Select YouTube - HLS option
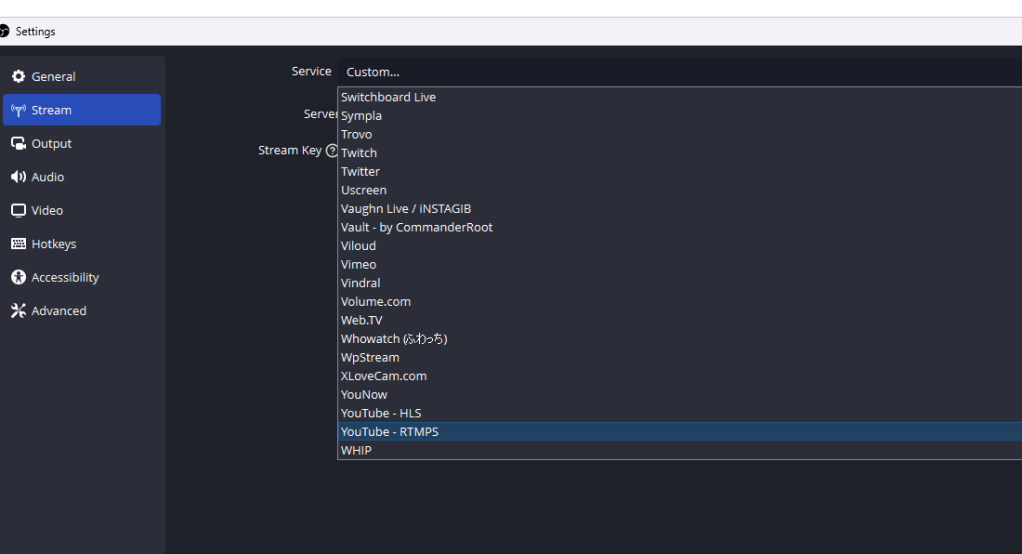The image size is (1022, 554). click(680, 413)
